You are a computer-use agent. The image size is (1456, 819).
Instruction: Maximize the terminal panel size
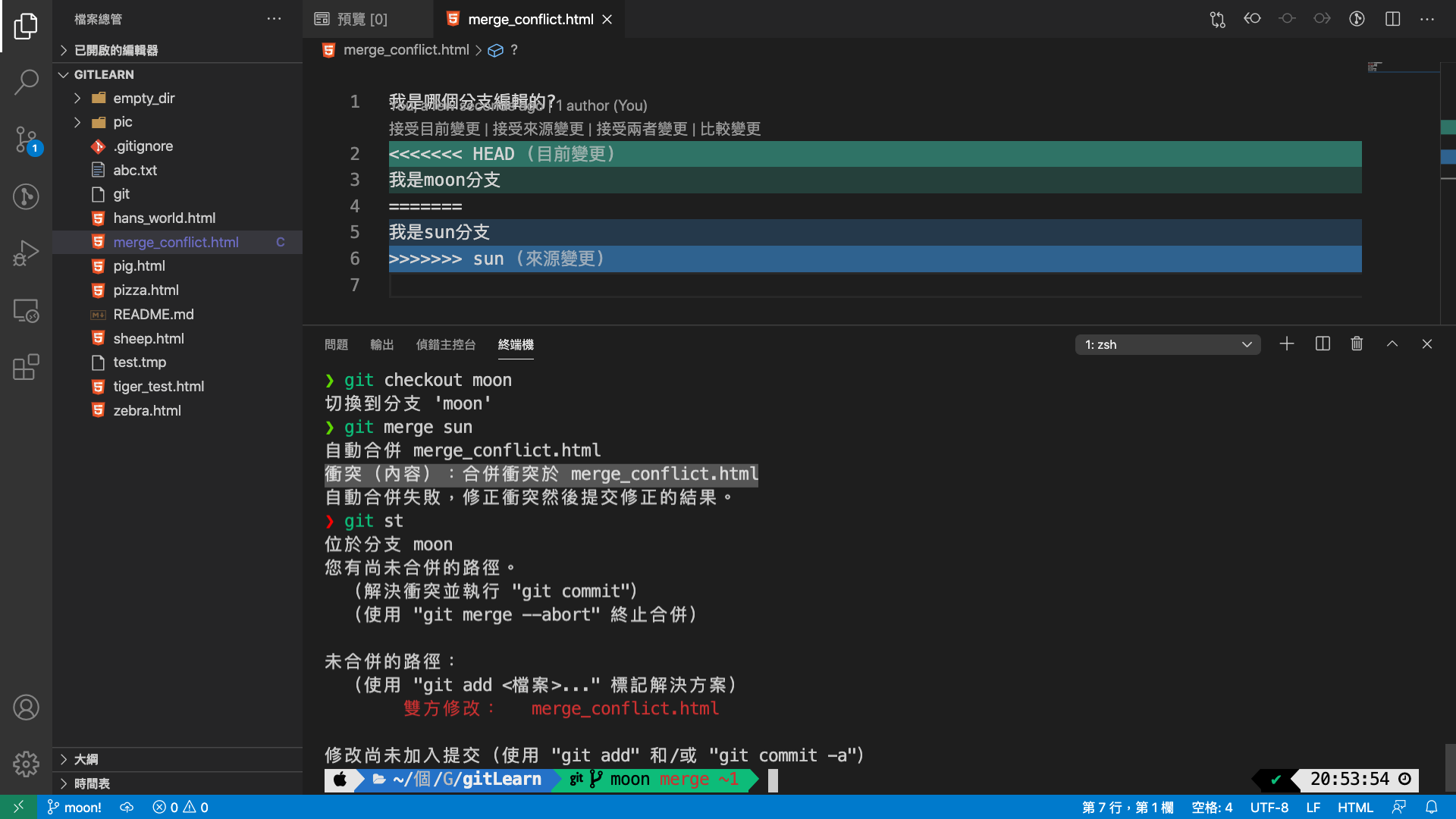(1392, 344)
